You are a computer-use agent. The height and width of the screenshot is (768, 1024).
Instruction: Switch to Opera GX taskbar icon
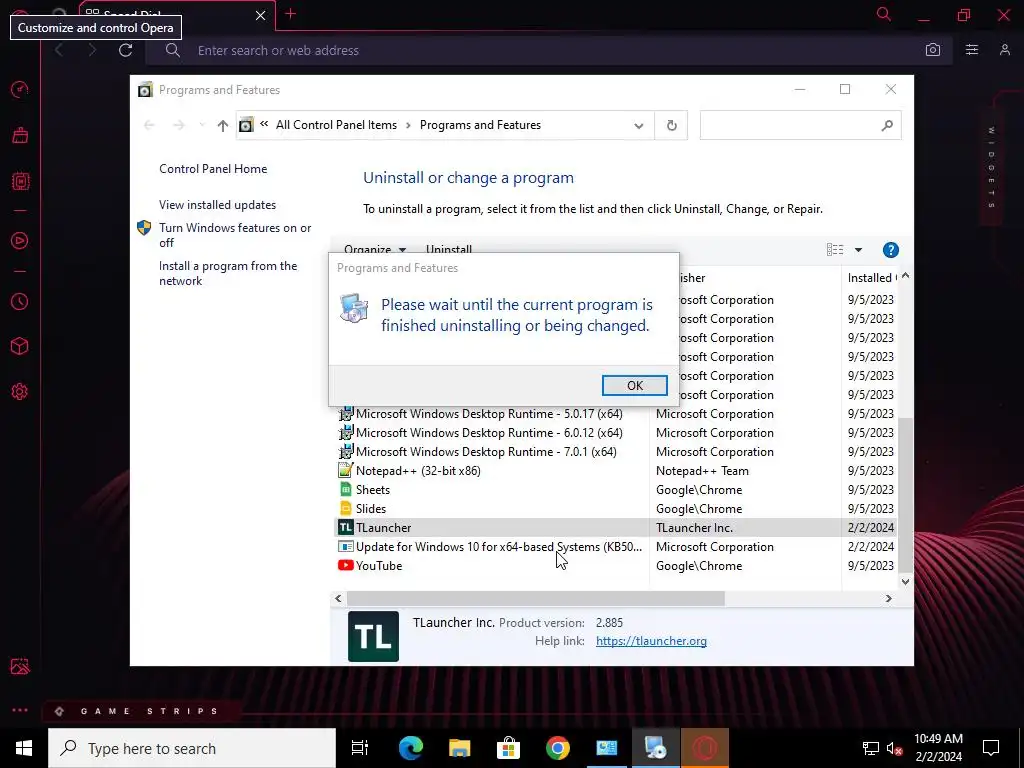[x=705, y=748]
